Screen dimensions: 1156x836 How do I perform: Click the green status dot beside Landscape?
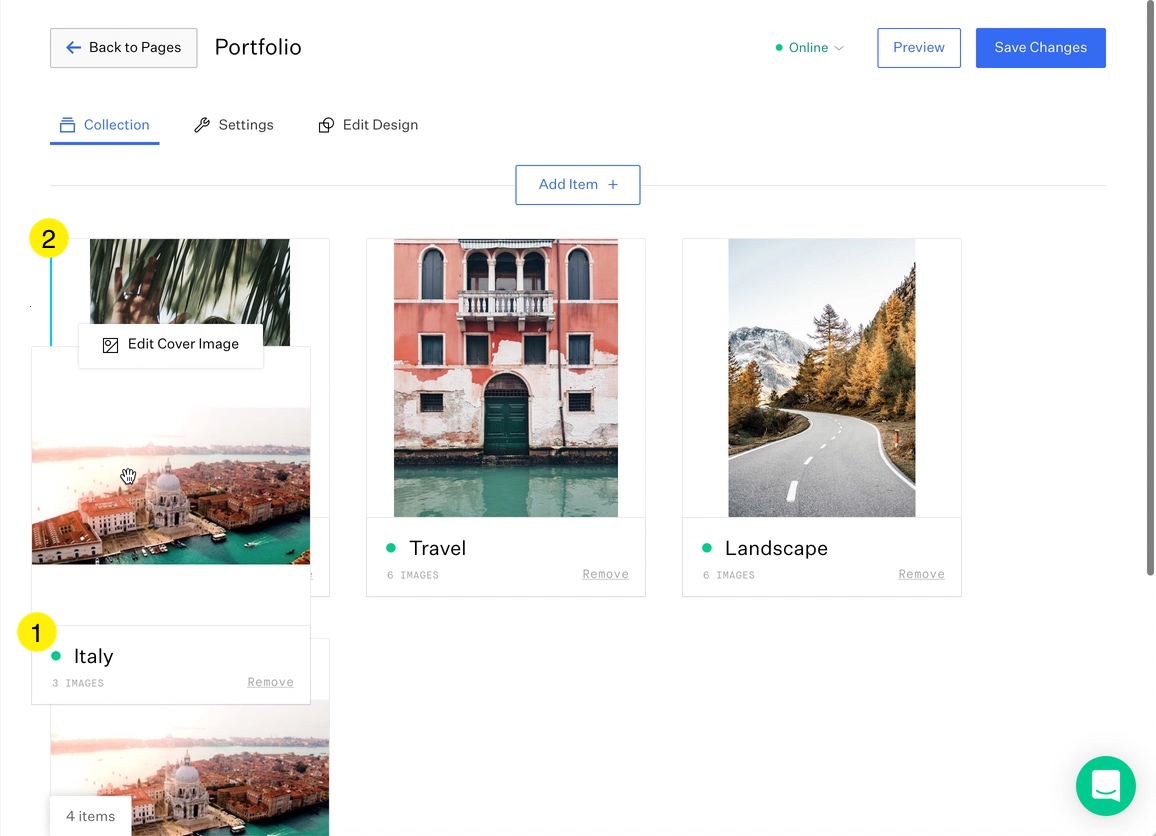click(707, 548)
